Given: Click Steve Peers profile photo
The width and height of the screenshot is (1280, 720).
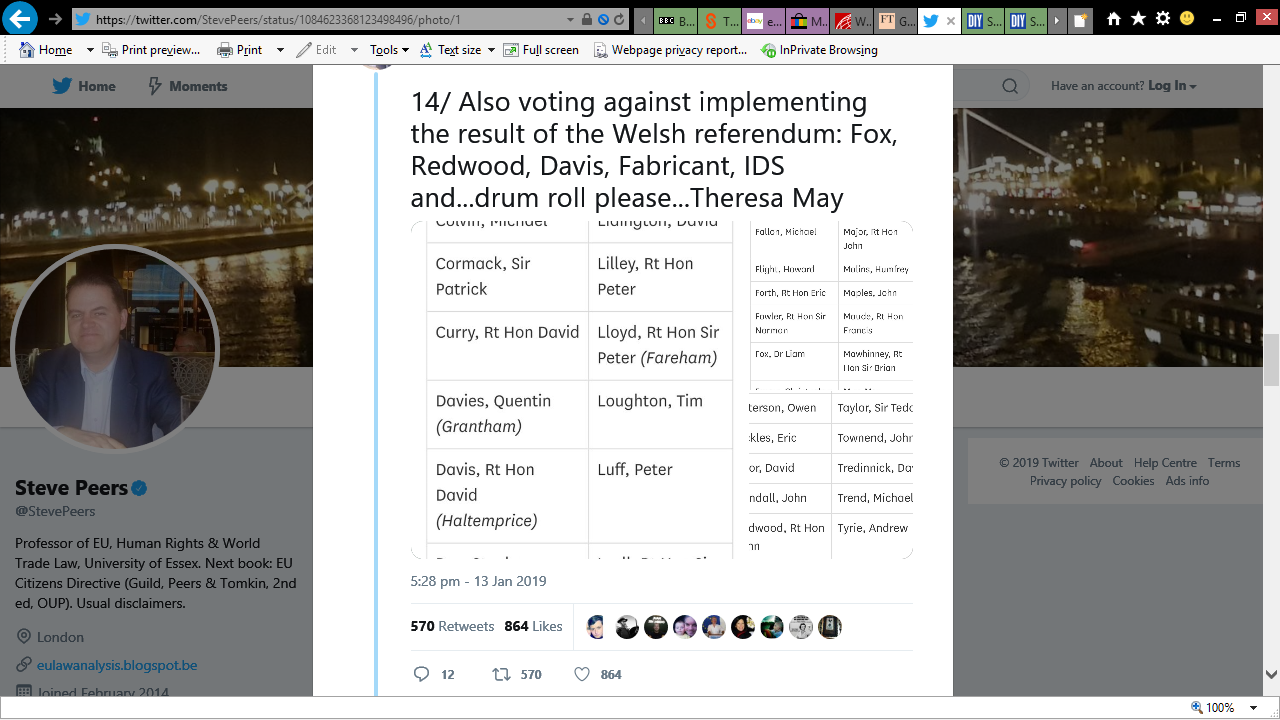Looking at the screenshot, I should click(114, 349).
